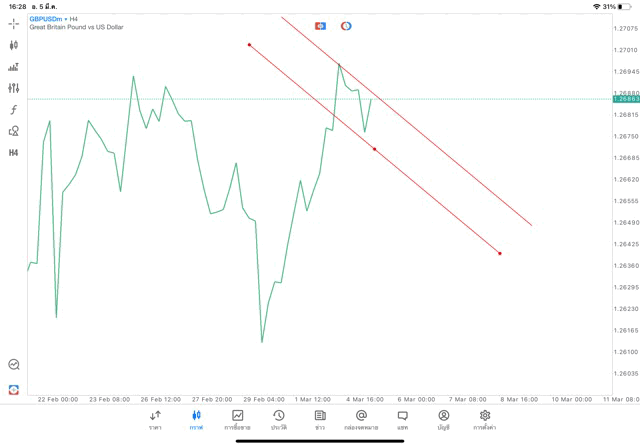Select the lower red trendline's middle anchor point

(375, 150)
